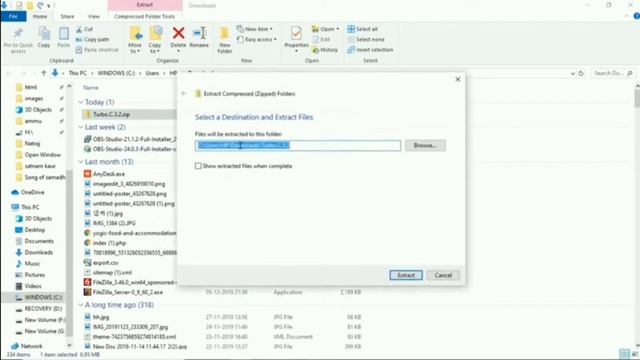Open the address bar history dropdown

pyautogui.click(x=572, y=73)
